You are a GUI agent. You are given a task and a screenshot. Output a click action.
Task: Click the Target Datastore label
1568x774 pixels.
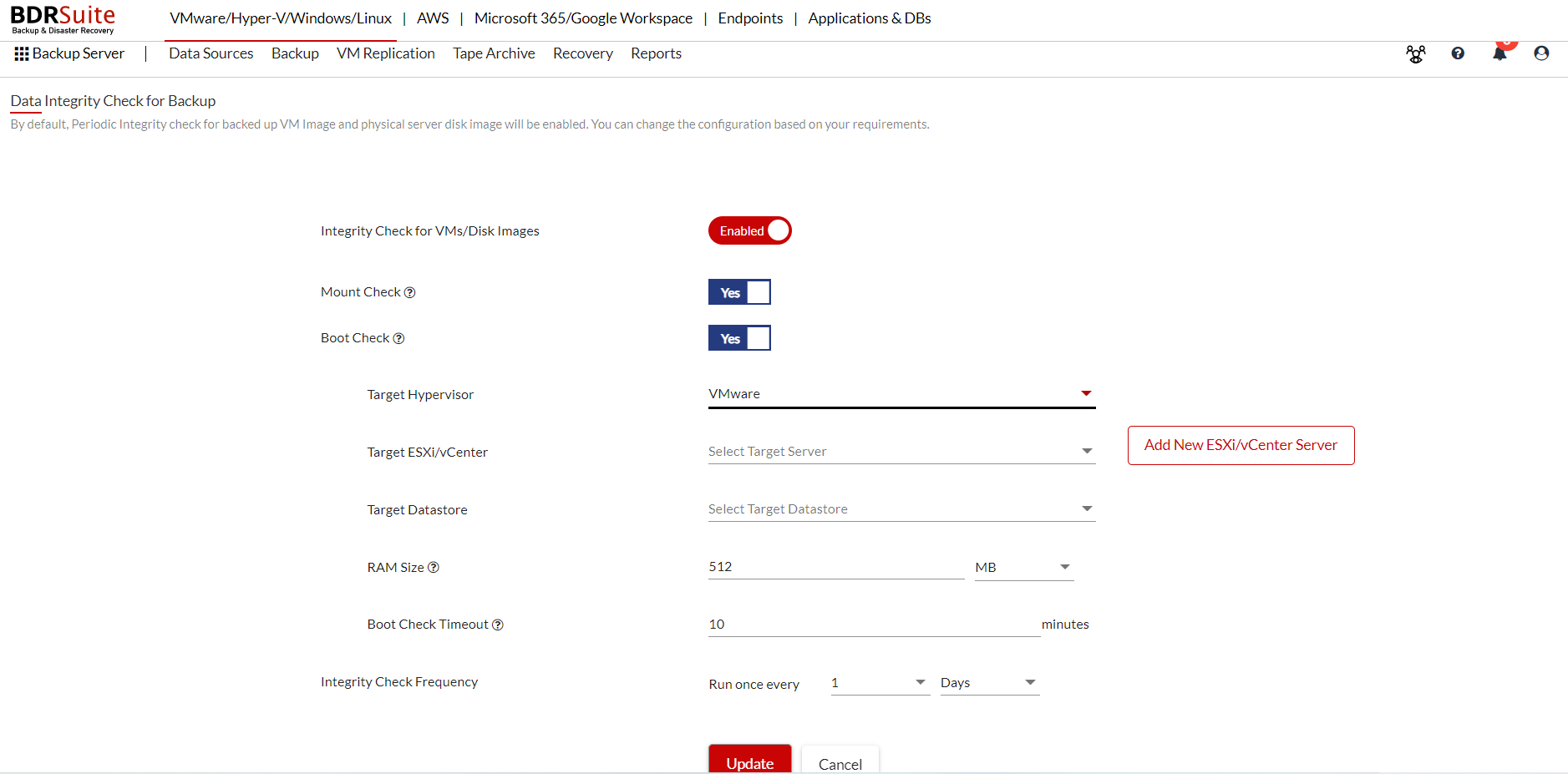(x=418, y=510)
